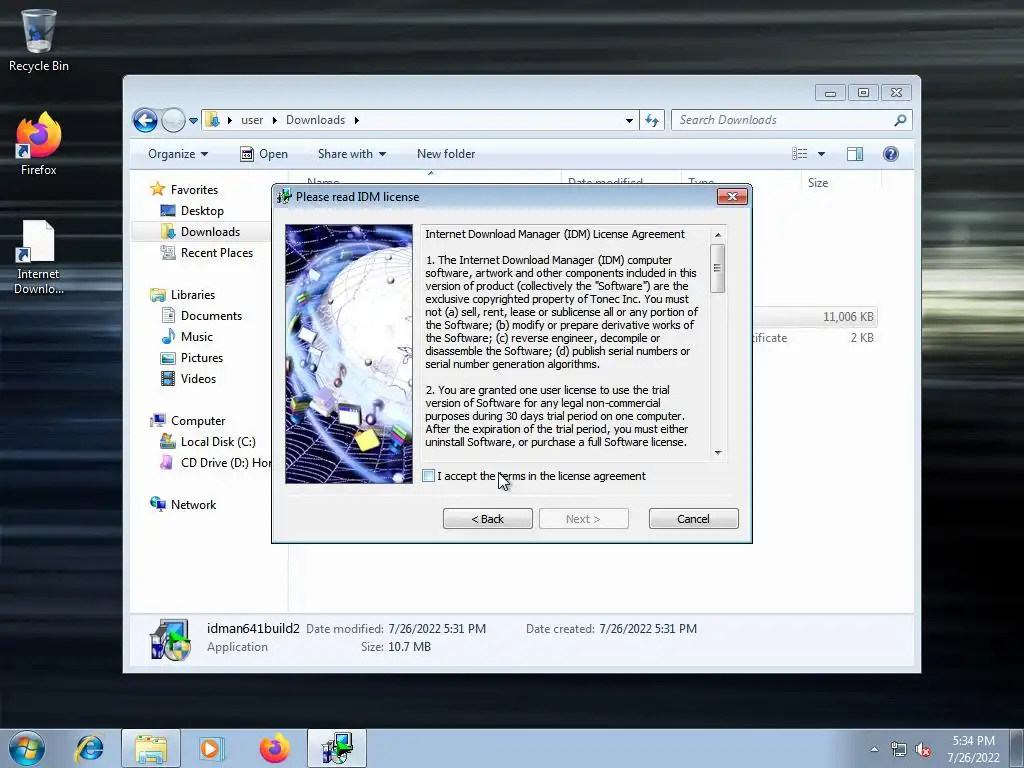Select Recent Places in navigation pane
Screen dimensions: 1024x768
pos(216,253)
